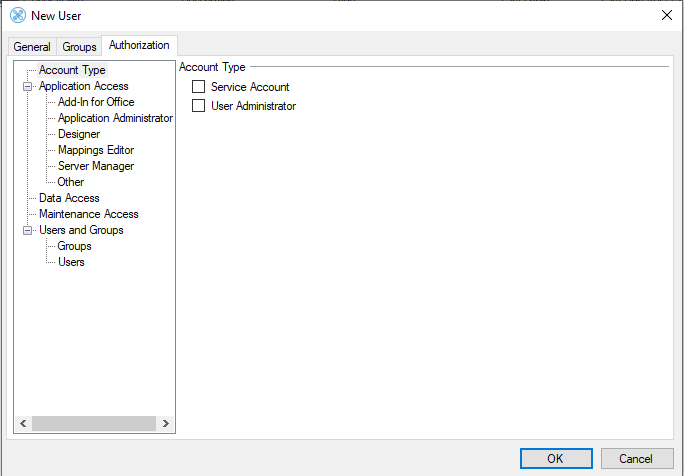
Task: Open the Designer access settings
Action: pos(79,134)
